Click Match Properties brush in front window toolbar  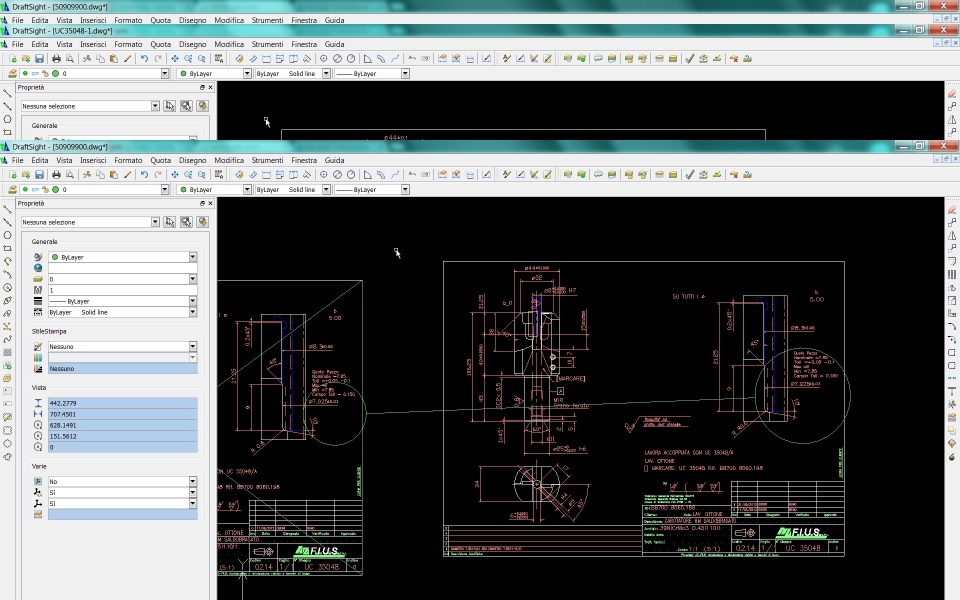[x=127, y=175]
